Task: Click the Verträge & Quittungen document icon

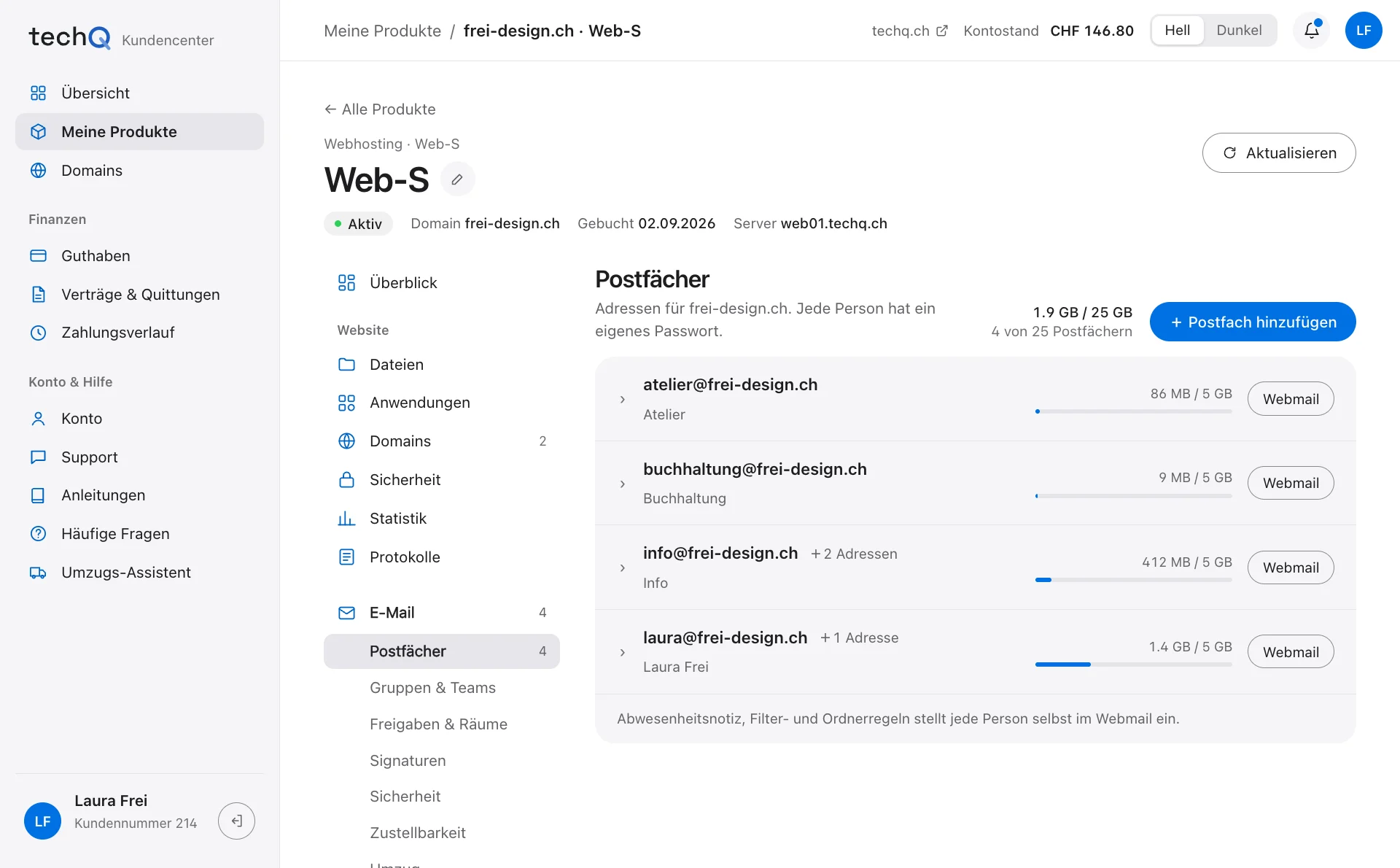Action: point(39,295)
